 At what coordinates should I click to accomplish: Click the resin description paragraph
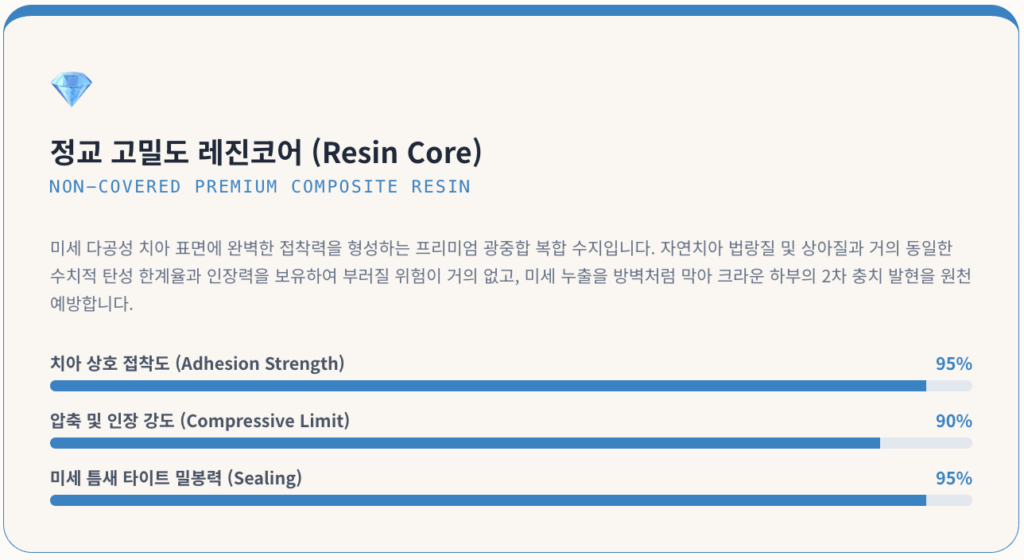click(511, 275)
